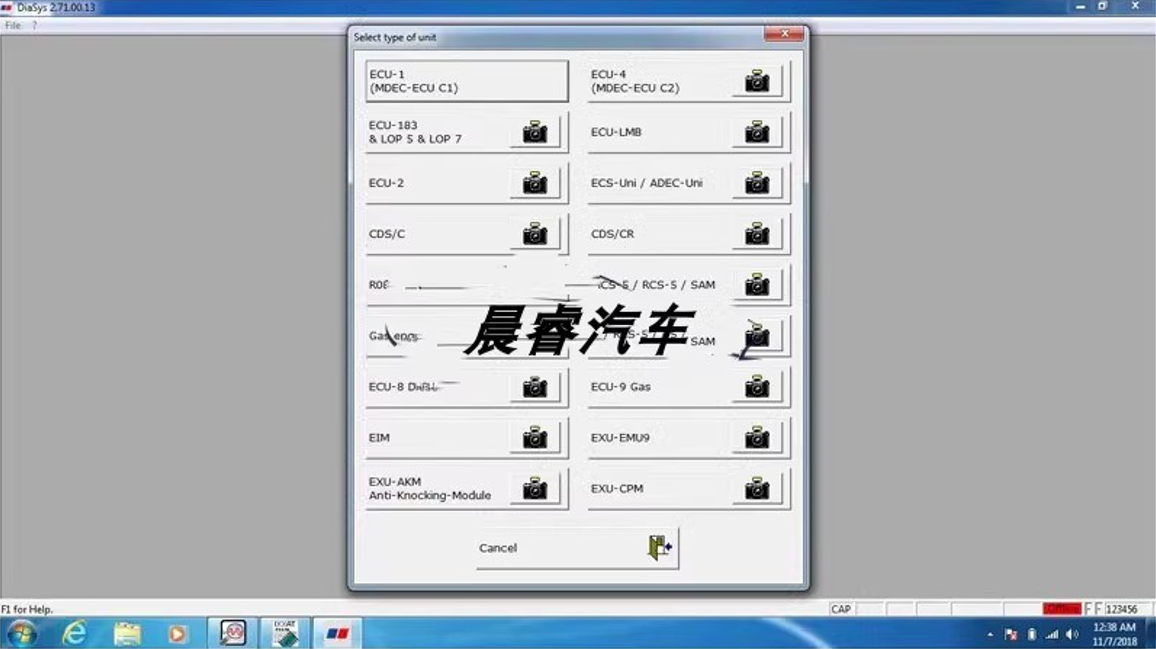The width and height of the screenshot is (1156, 649).
Task: Click the red Offline status indicator
Action: point(1062,608)
